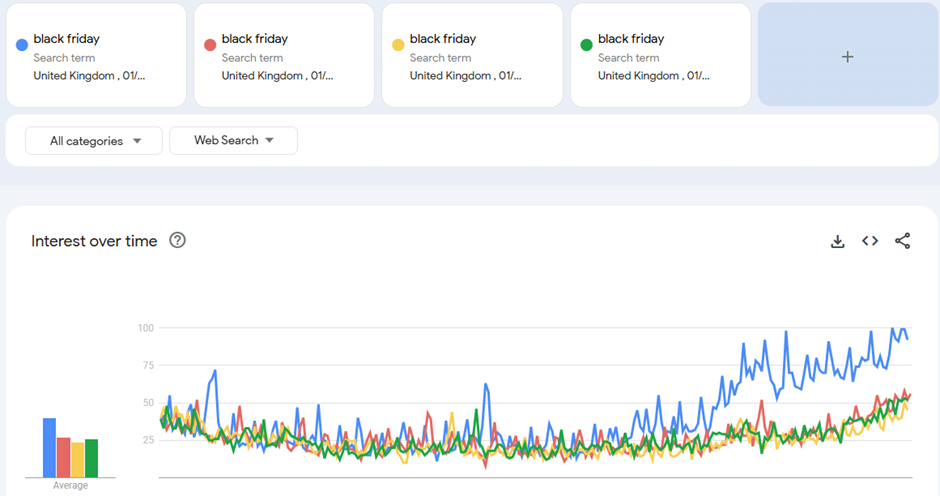Click the yellow bar in the Average chart
The height and width of the screenshot is (496, 940).
pyautogui.click(x=77, y=459)
